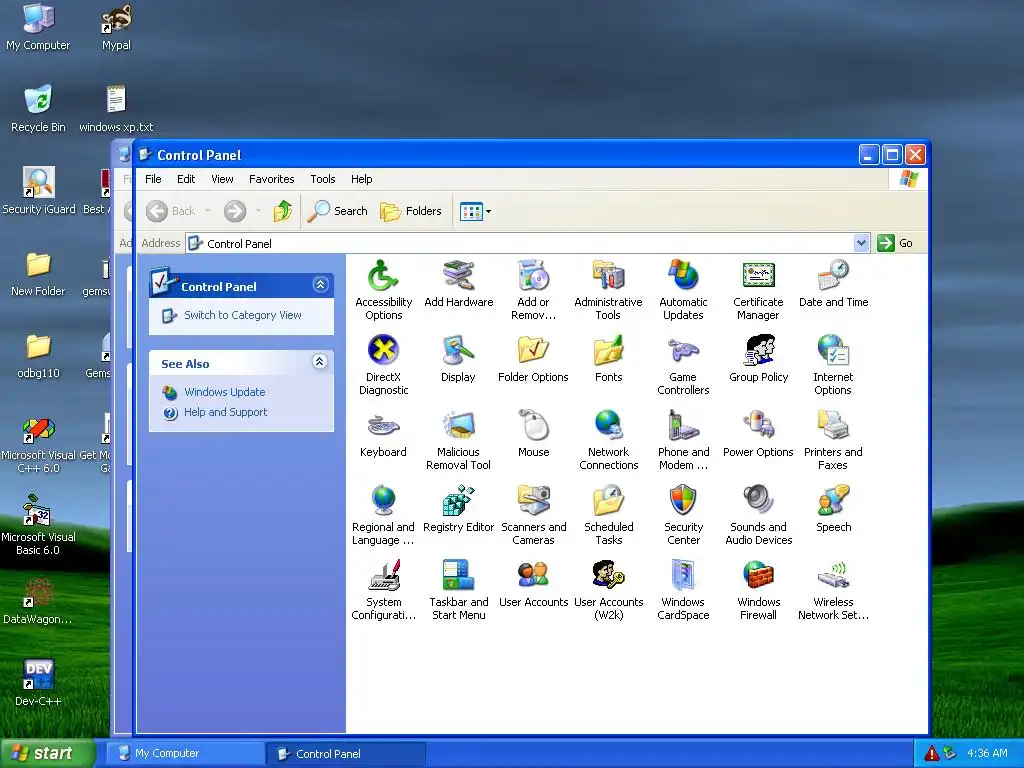Open Taskbar and Start Menu icon

(x=458, y=576)
